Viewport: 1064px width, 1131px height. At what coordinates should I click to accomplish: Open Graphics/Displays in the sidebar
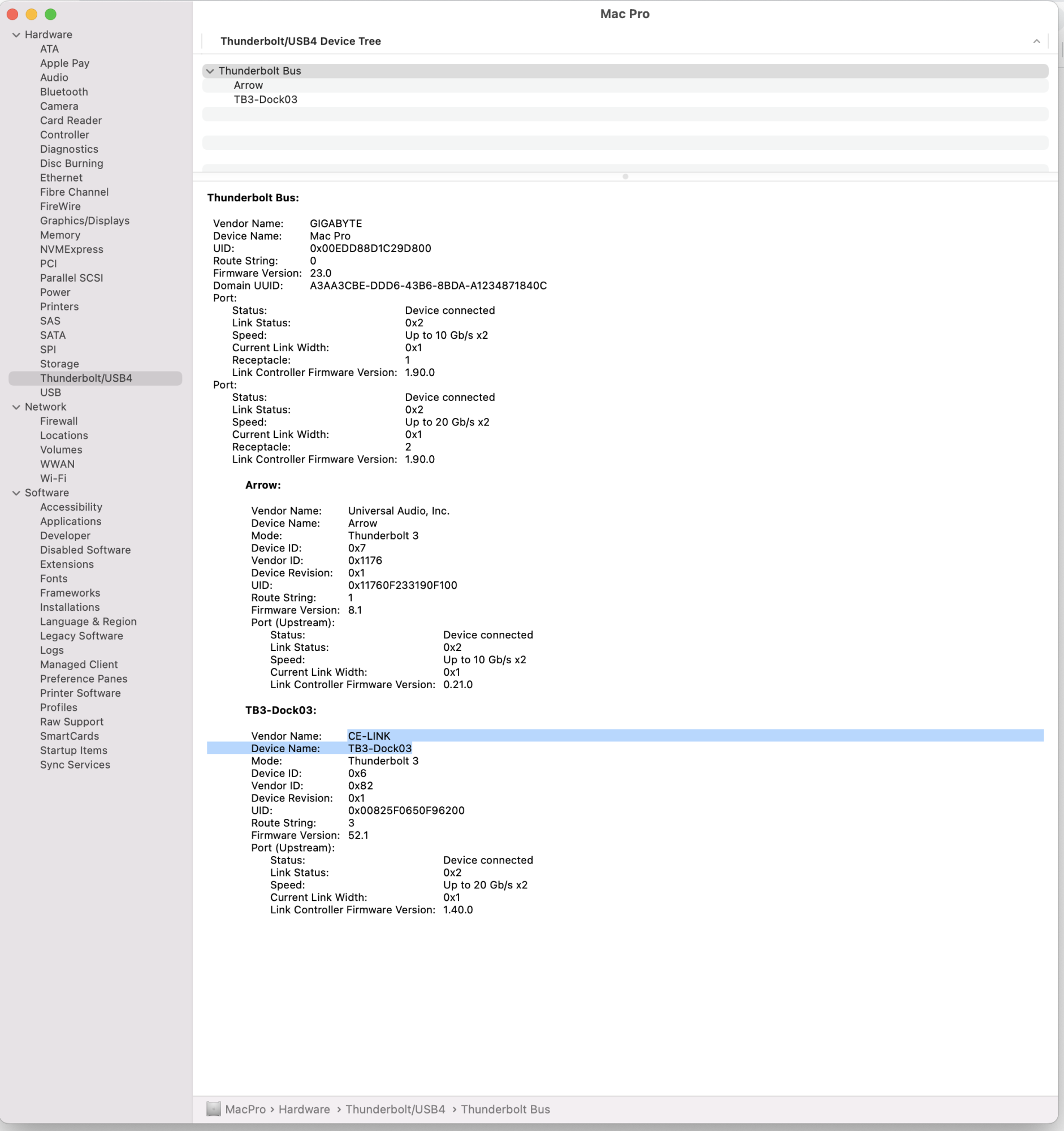pos(85,221)
